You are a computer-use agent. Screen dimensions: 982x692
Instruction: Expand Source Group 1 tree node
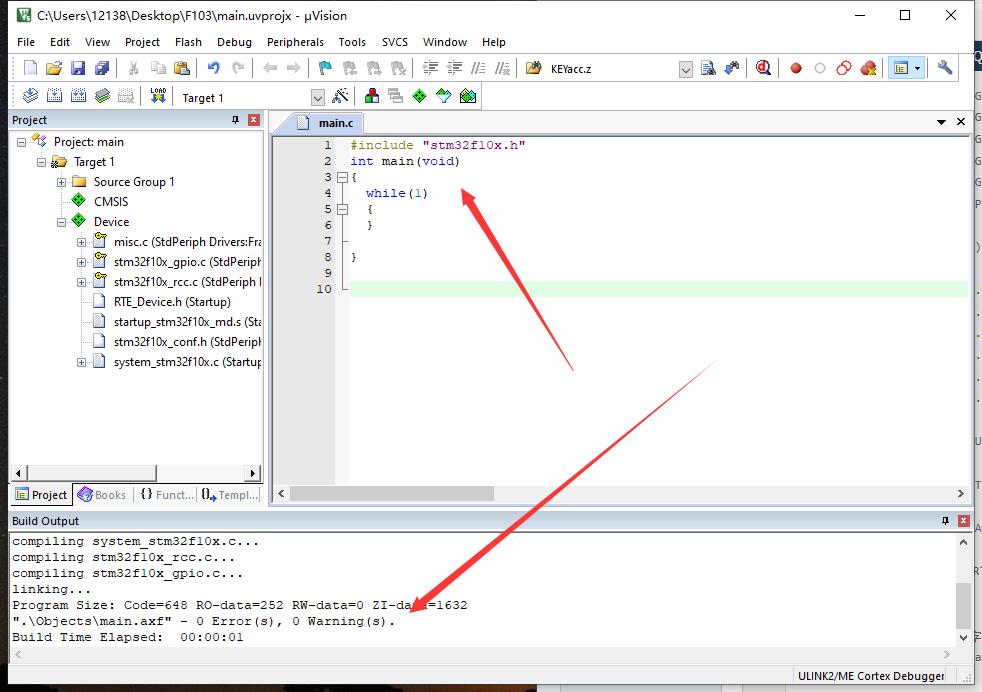(x=61, y=182)
